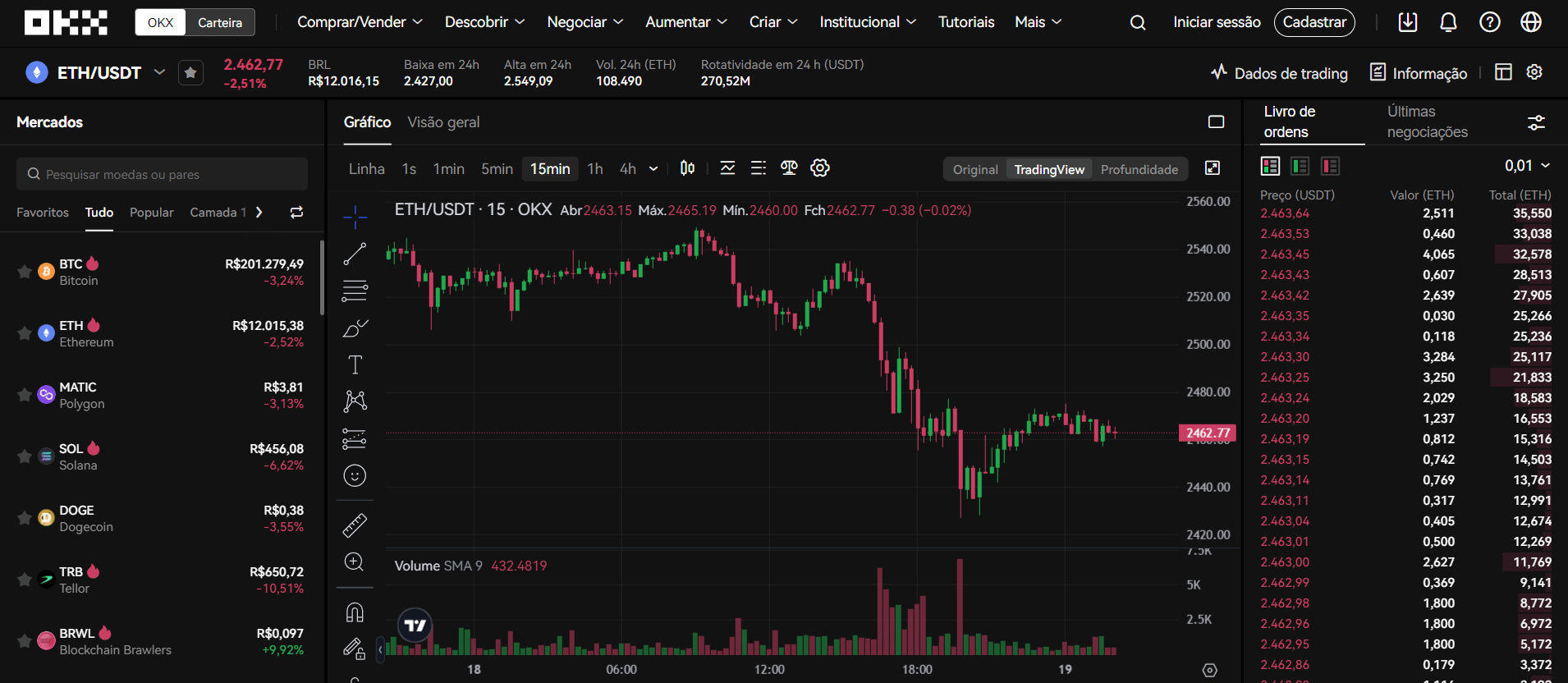Image resolution: width=1568 pixels, height=683 pixels.
Task: Select the trend line drawing tool
Action: click(x=355, y=254)
